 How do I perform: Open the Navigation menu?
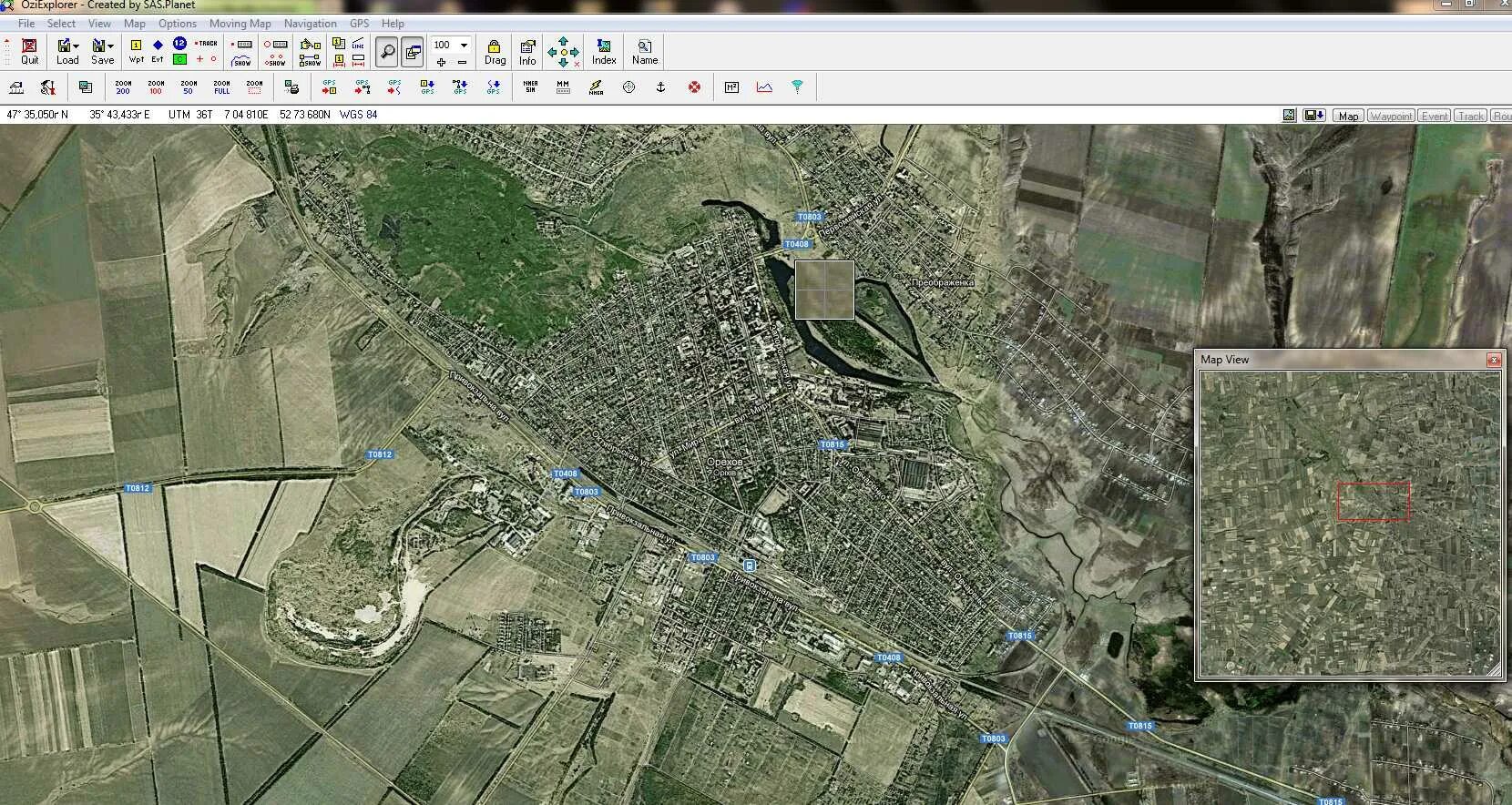tap(310, 24)
